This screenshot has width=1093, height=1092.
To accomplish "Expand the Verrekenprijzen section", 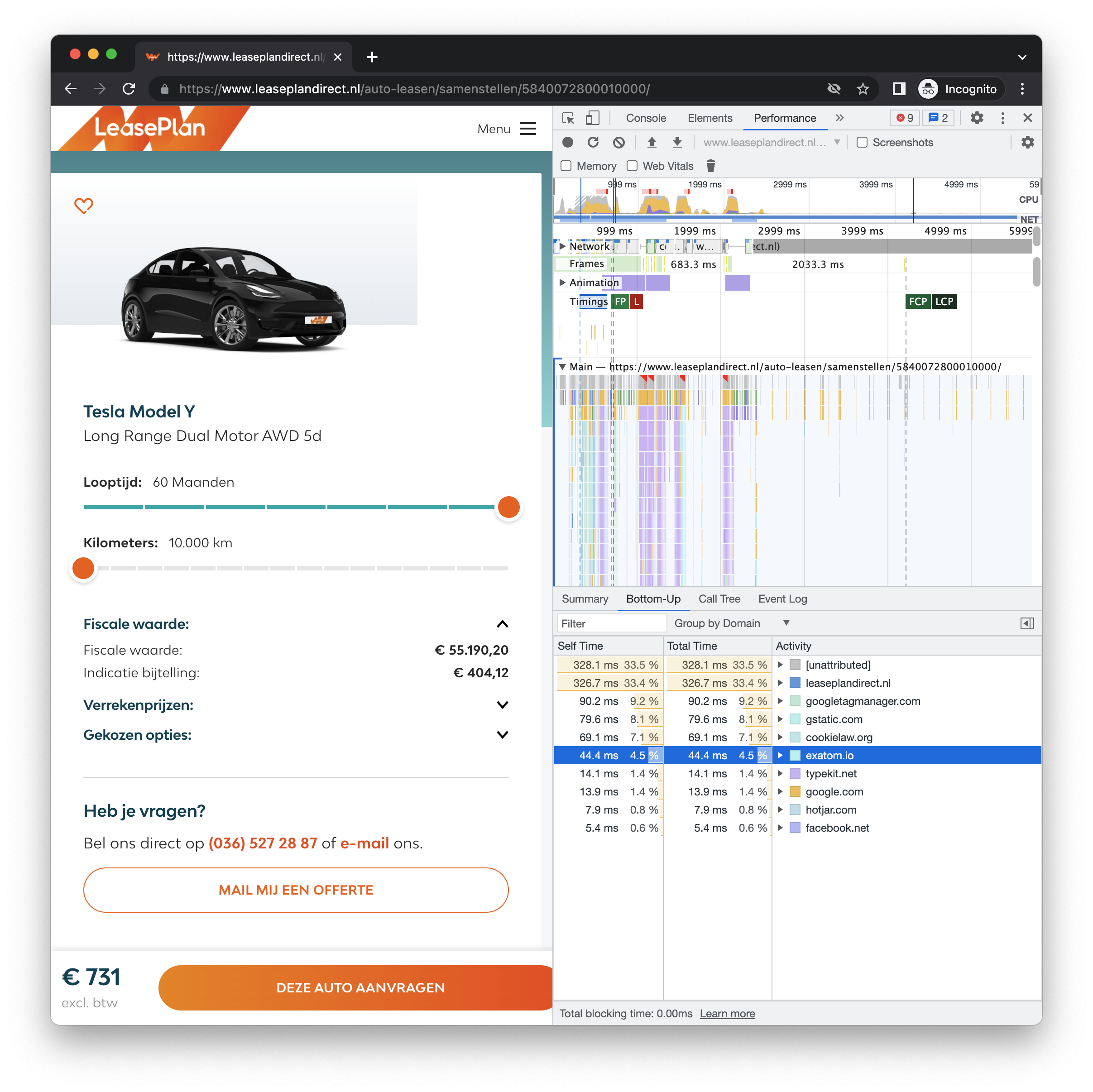I will tap(502, 705).
